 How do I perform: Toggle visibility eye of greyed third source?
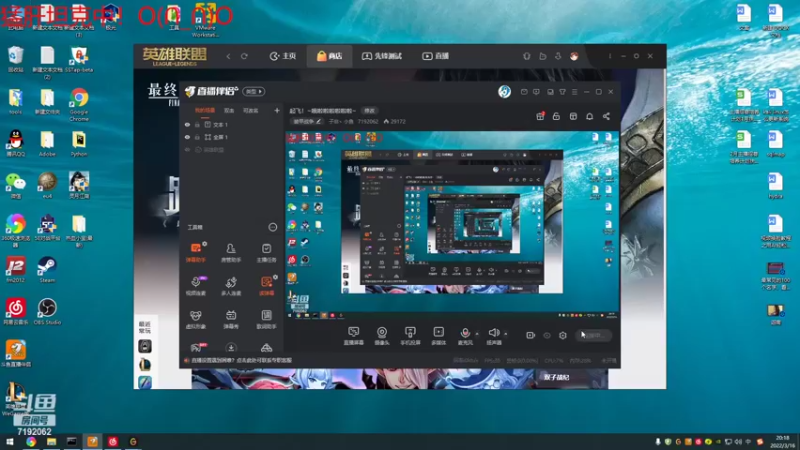[187, 150]
